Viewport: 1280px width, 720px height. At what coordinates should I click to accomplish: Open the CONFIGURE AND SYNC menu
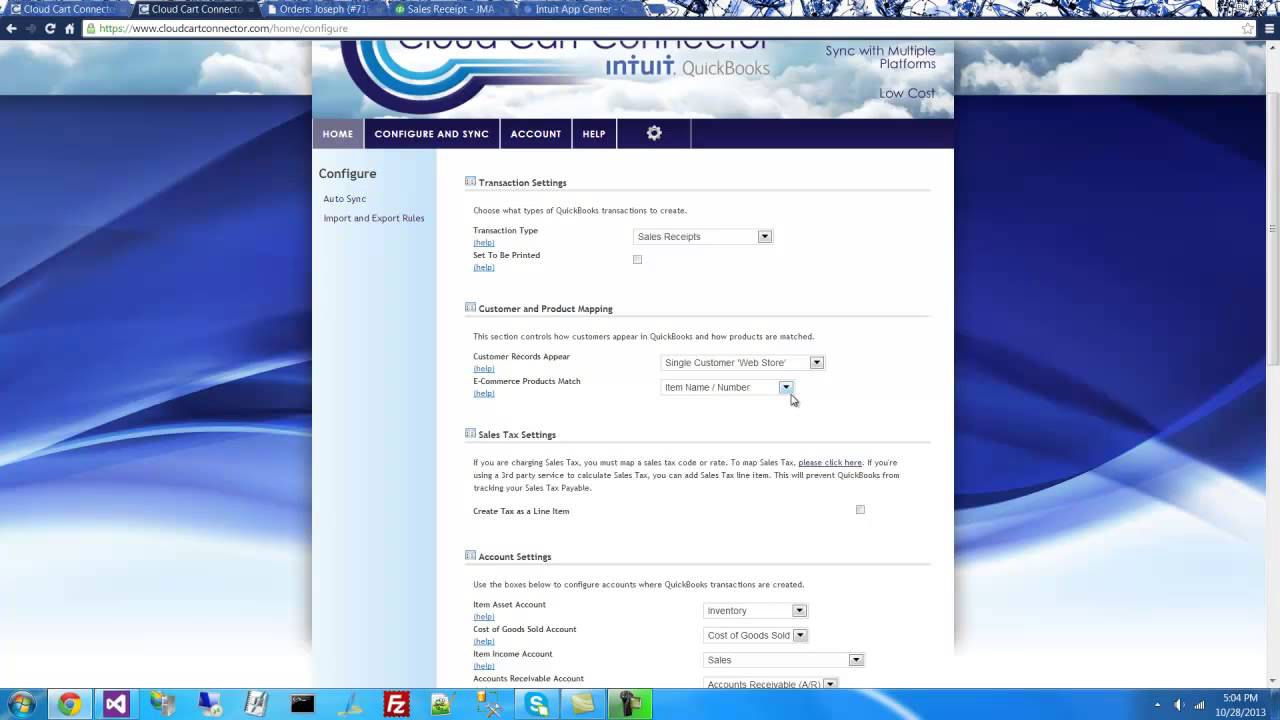pyautogui.click(x=432, y=133)
